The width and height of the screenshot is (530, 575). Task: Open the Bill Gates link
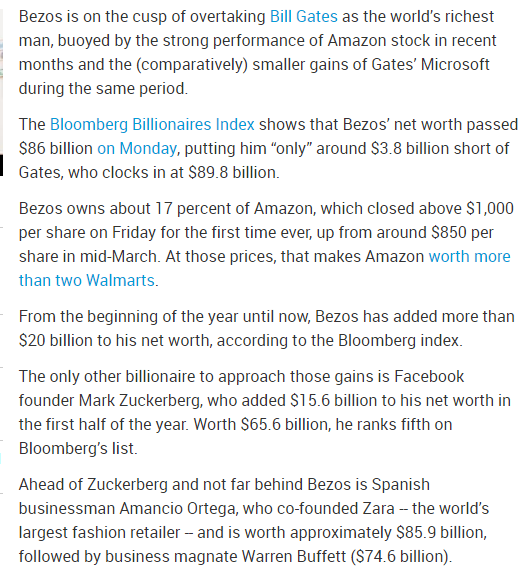(304, 17)
